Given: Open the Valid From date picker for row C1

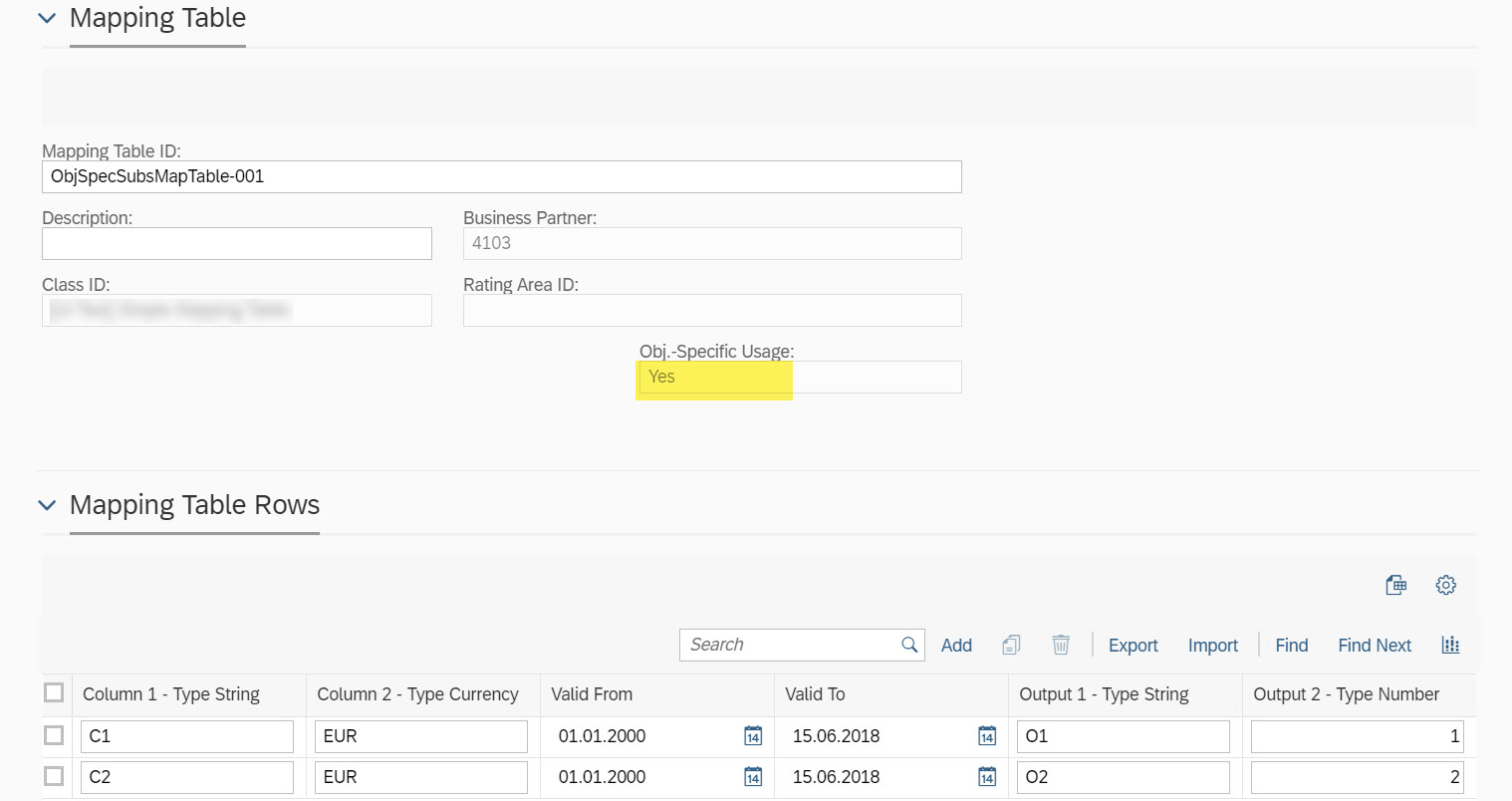Looking at the screenshot, I should (x=753, y=735).
